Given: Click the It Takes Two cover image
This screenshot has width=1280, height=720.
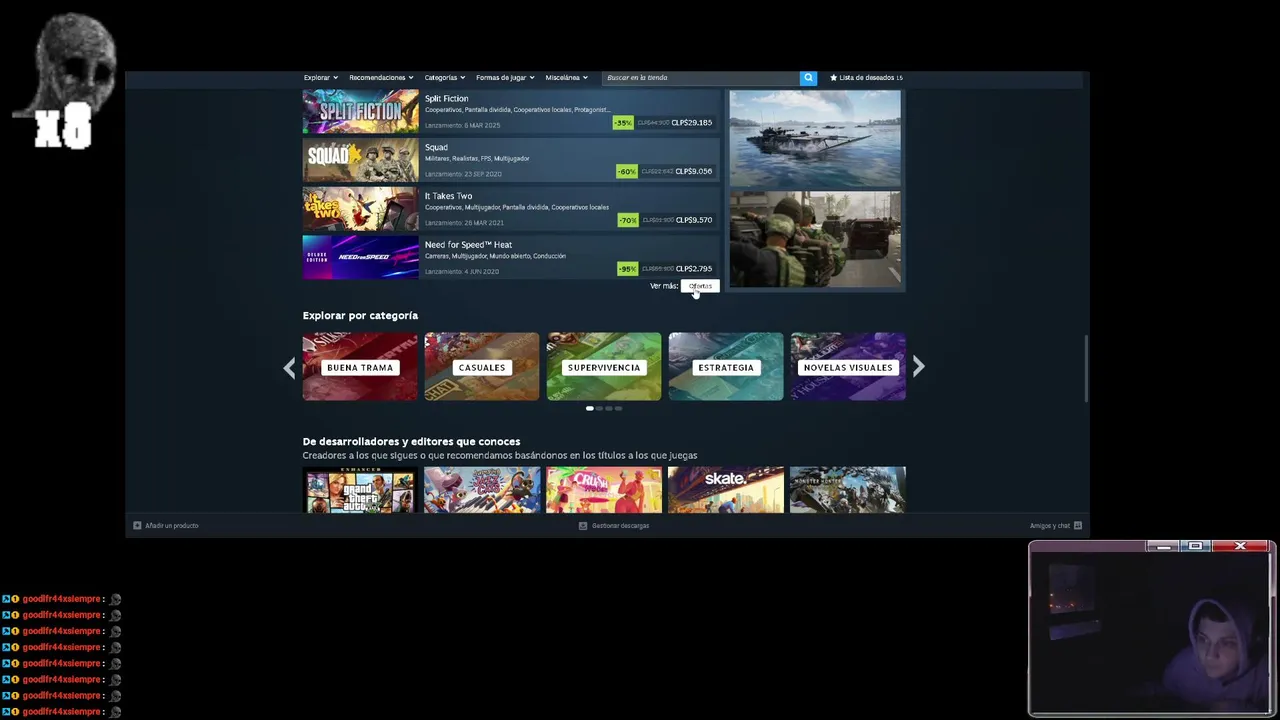Looking at the screenshot, I should tap(361, 209).
